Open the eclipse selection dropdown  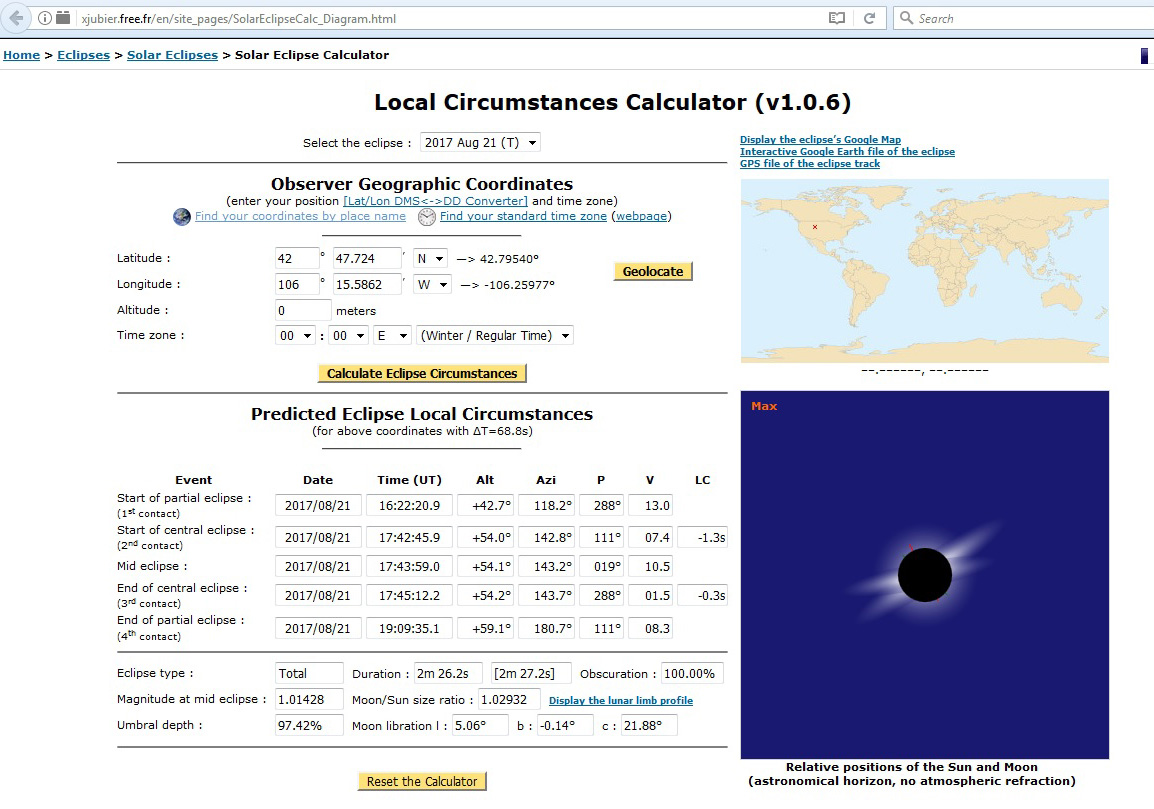coord(480,142)
